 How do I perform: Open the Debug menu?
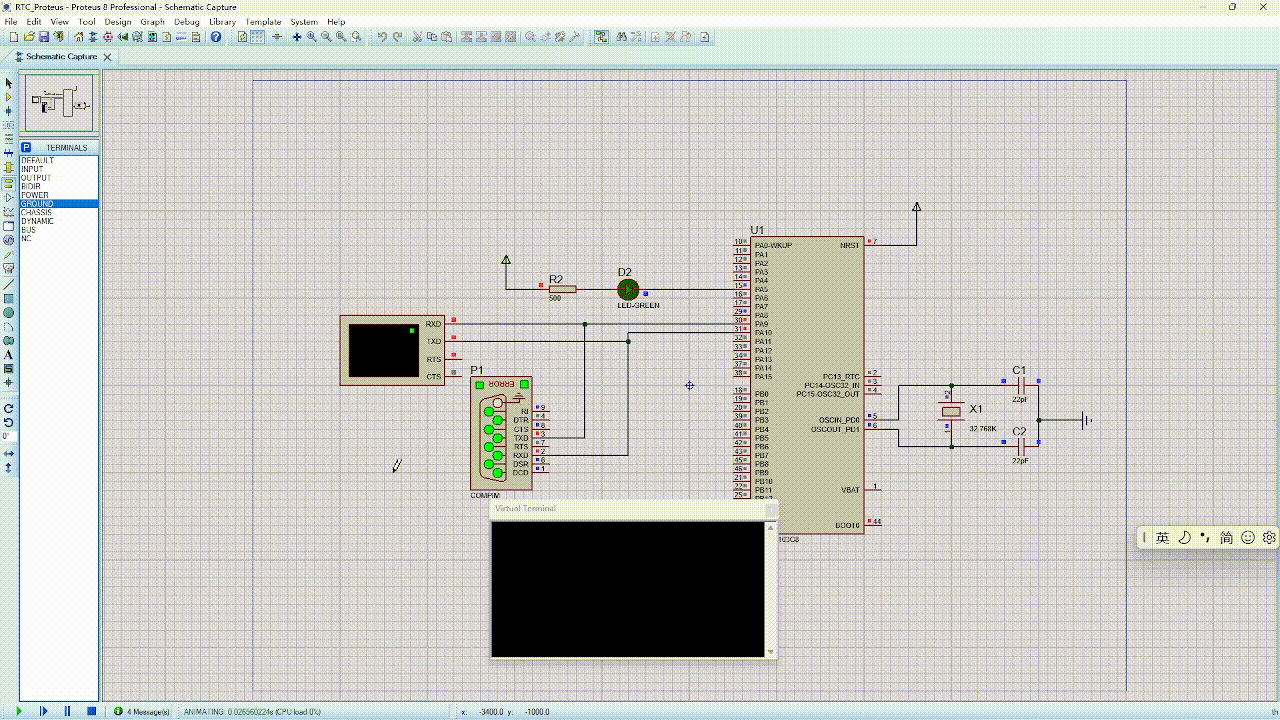pos(186,21)
